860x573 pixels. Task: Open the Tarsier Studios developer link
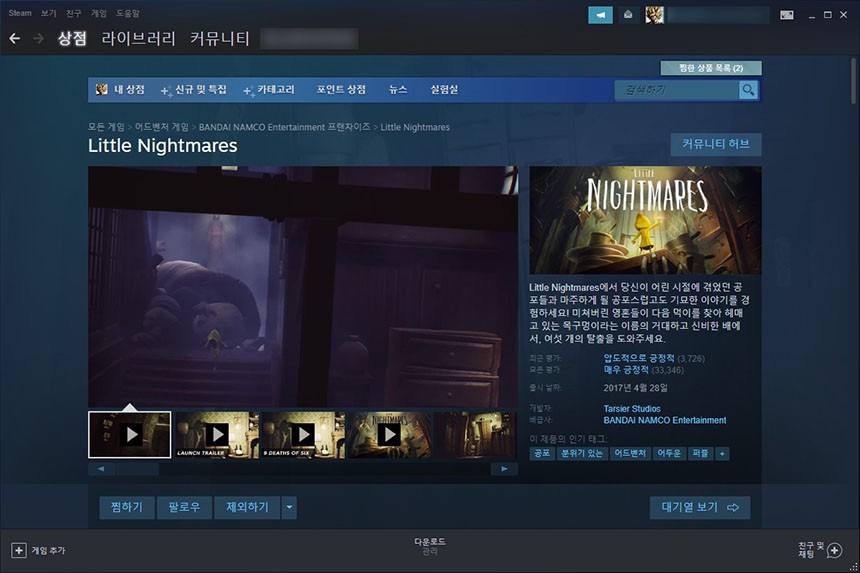coord(632,409)
